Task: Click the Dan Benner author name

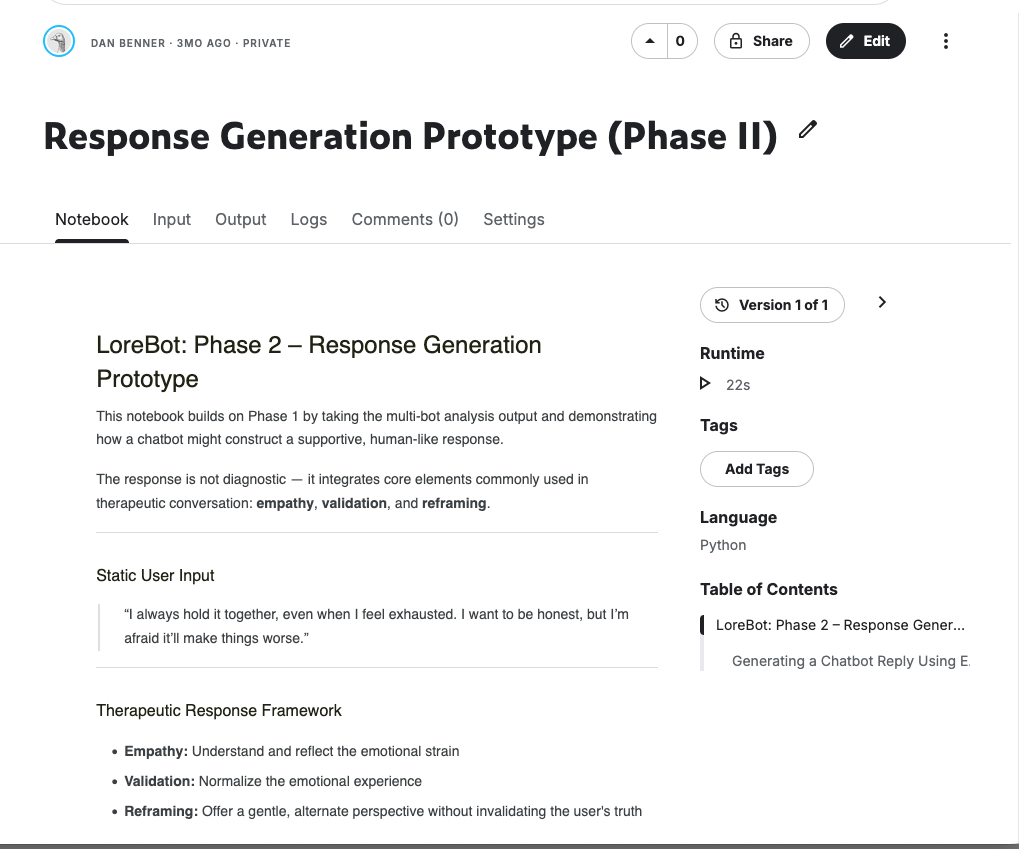Action: coord(130,43)
